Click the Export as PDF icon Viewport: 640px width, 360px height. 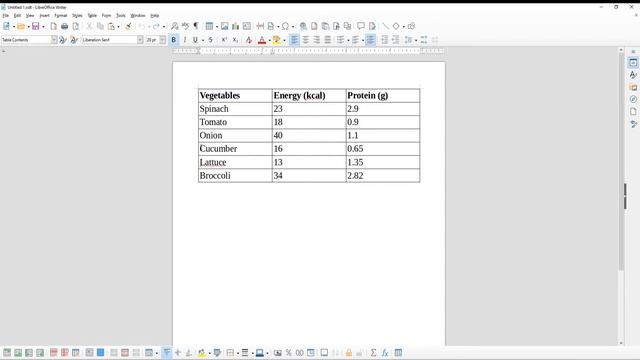[x=53, y=27]
